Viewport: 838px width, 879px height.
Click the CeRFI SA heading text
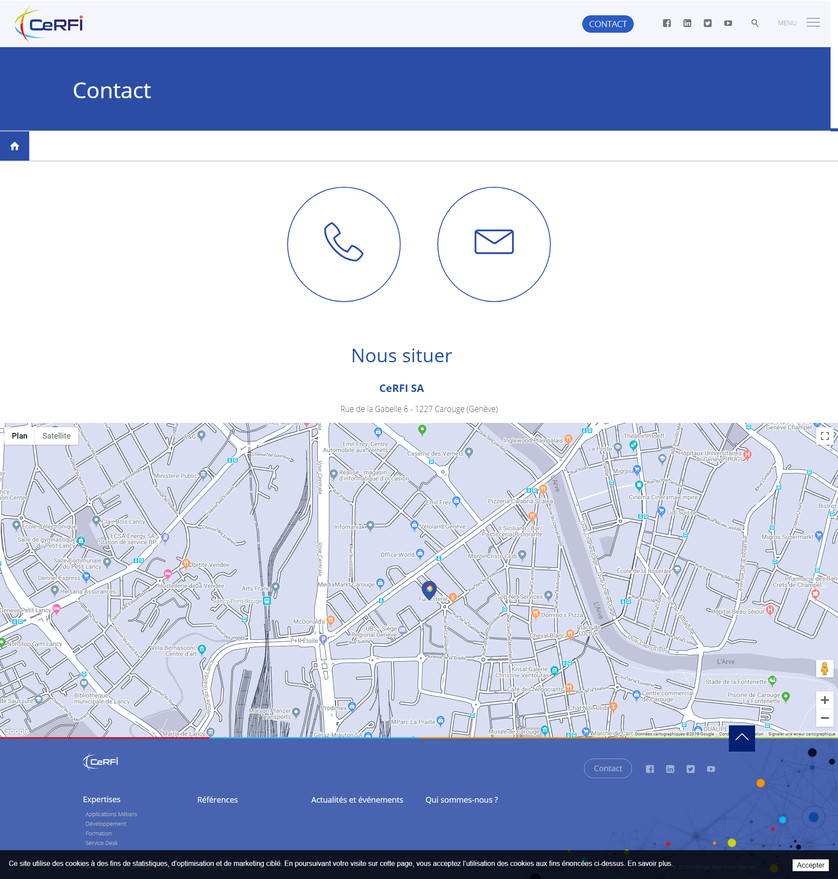[401, 388]
